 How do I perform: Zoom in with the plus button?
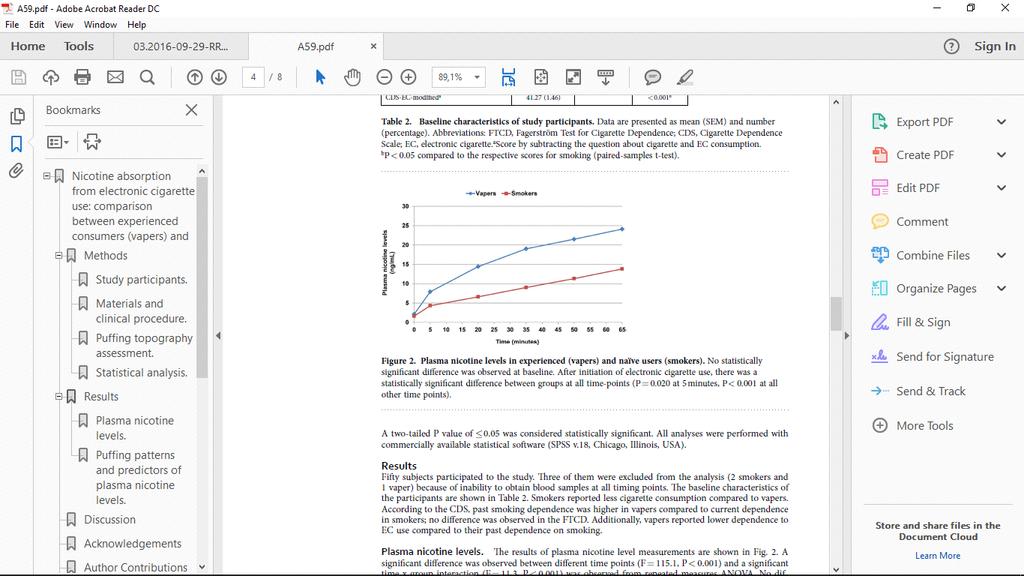[x=409, y=77]
